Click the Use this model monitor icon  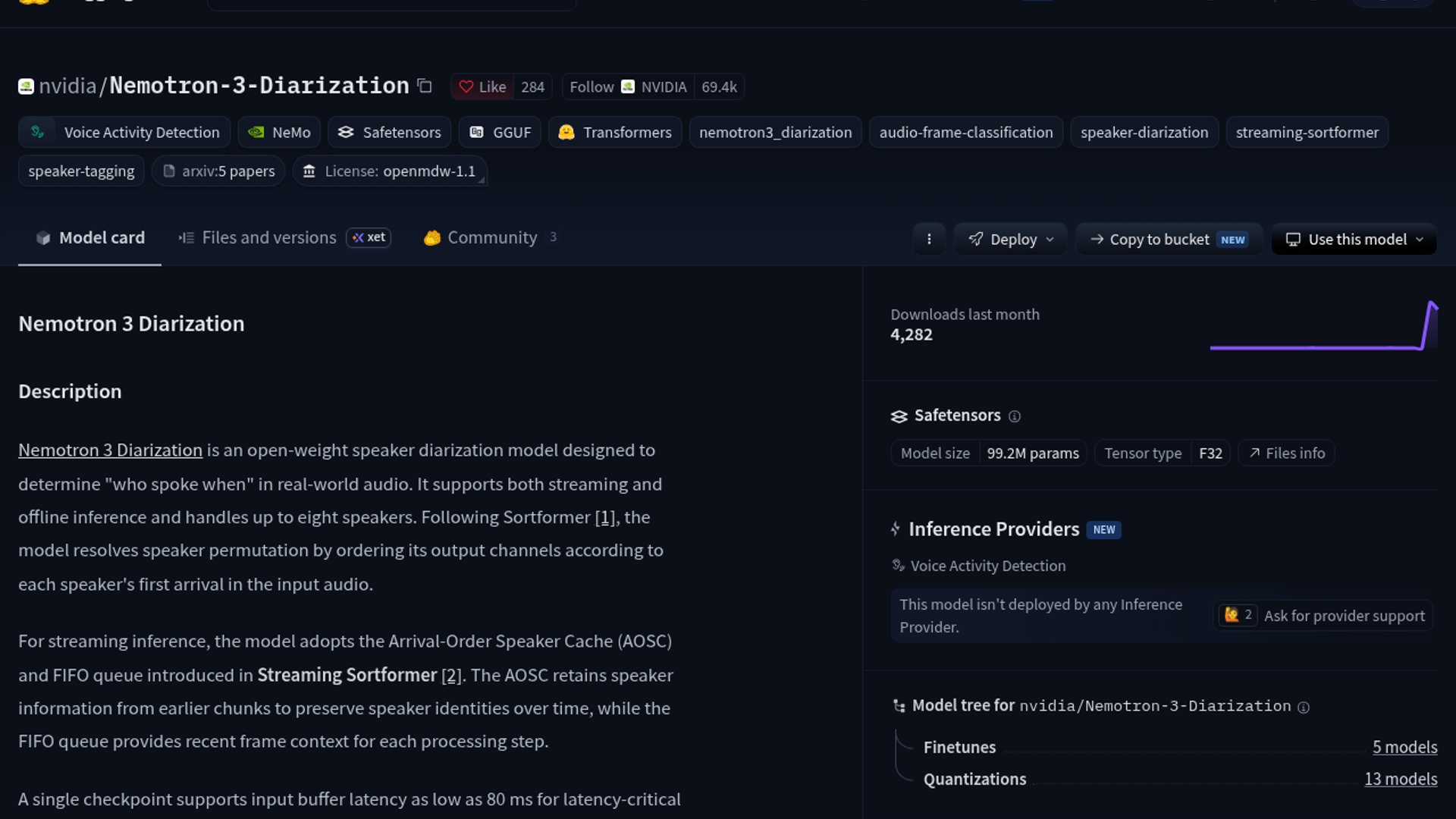[x=1293, y=240]
